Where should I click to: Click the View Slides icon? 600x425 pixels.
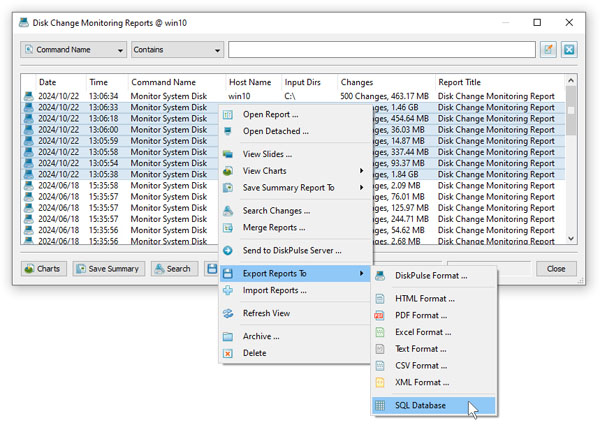(x=228, y=154)
